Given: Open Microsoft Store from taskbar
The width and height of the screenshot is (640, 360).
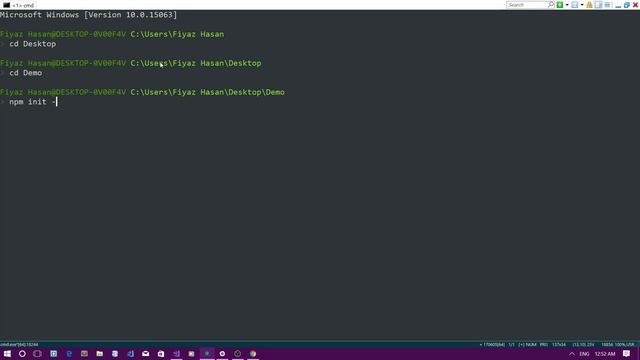Looking at the screenshot, I should 161,354.
